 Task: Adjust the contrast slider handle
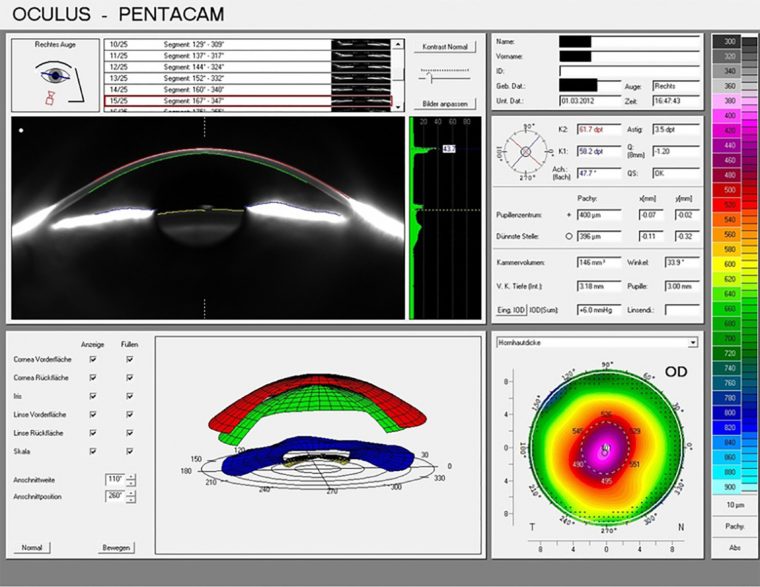pos(431,78)
